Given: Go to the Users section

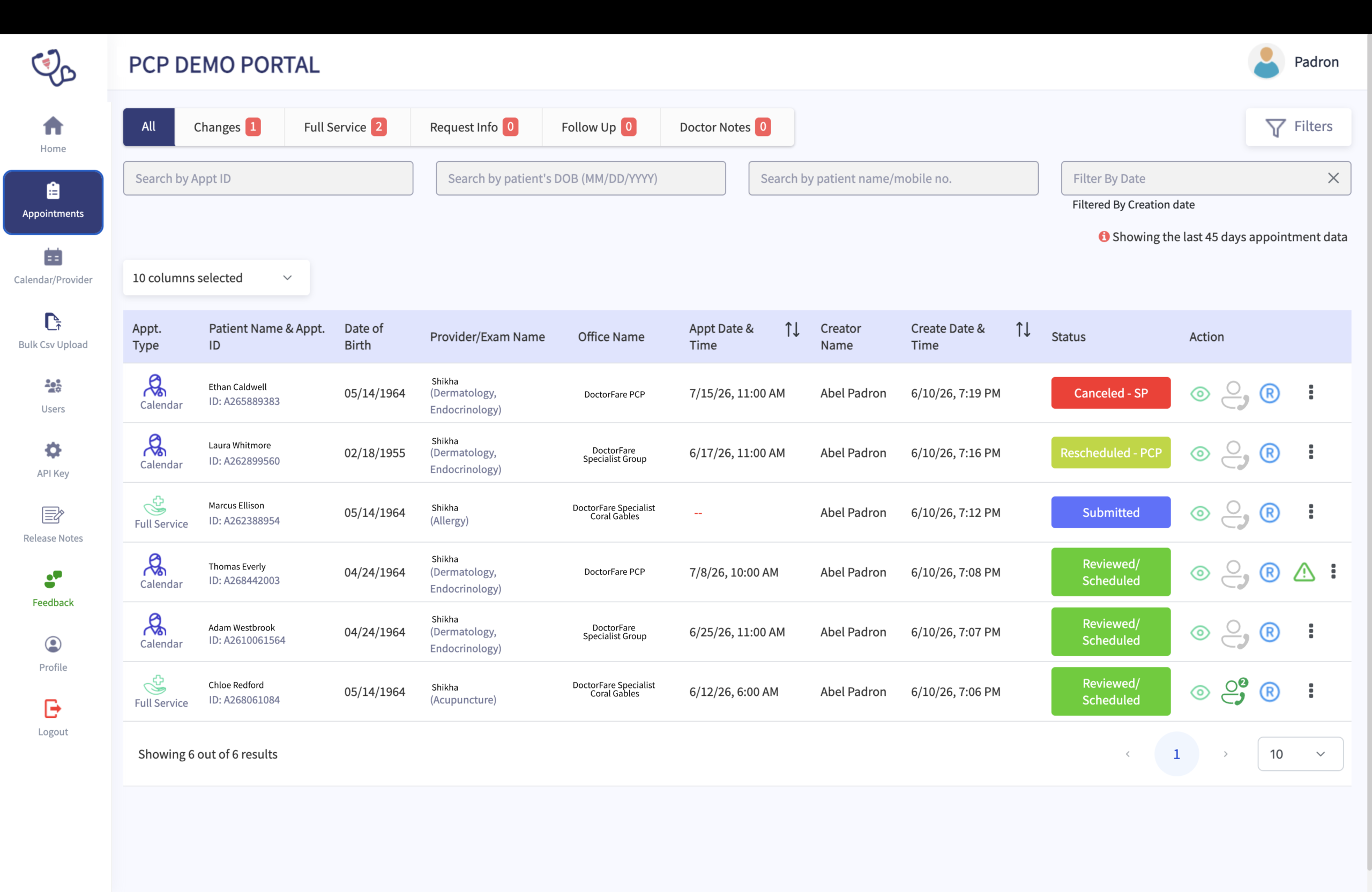Looking at the screenshot, I should pyautogui.click(x=53, y=395).
